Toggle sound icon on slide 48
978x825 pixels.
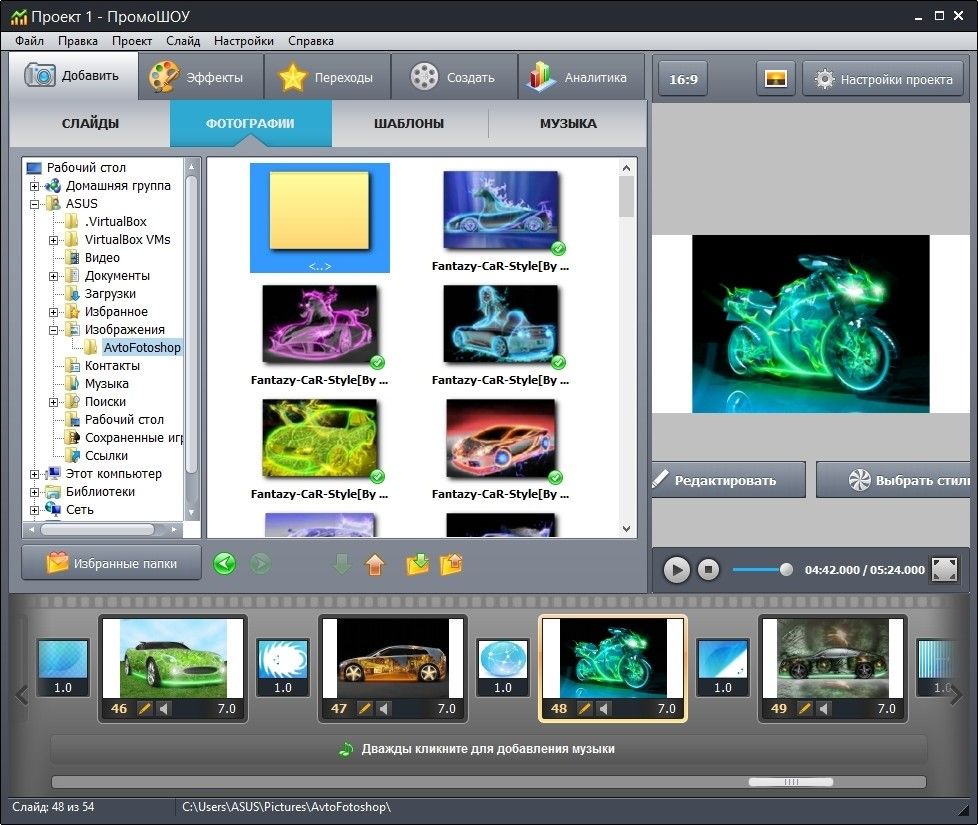point(605,709)
